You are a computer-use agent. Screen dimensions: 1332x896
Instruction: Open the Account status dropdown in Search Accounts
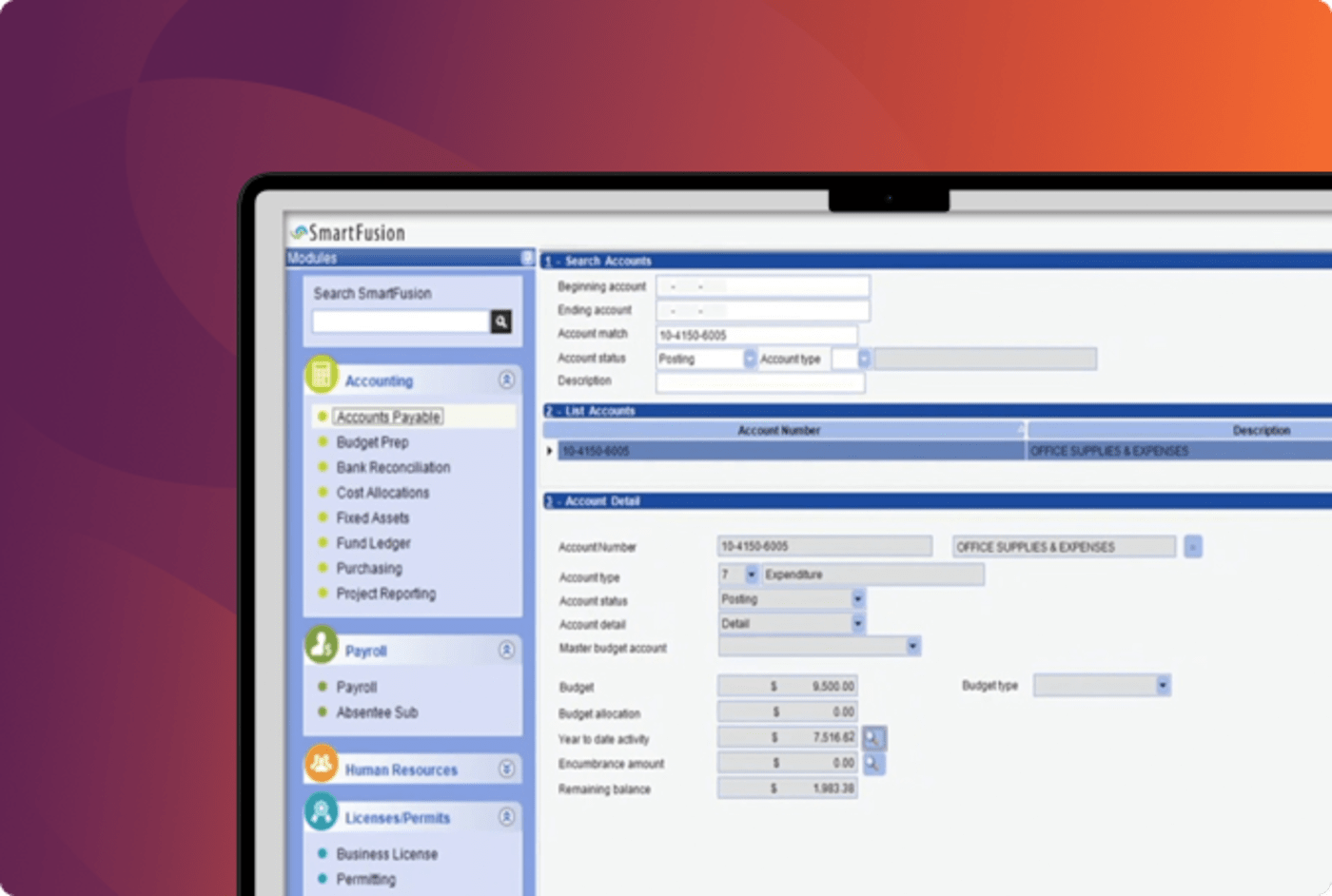[749, 359]
